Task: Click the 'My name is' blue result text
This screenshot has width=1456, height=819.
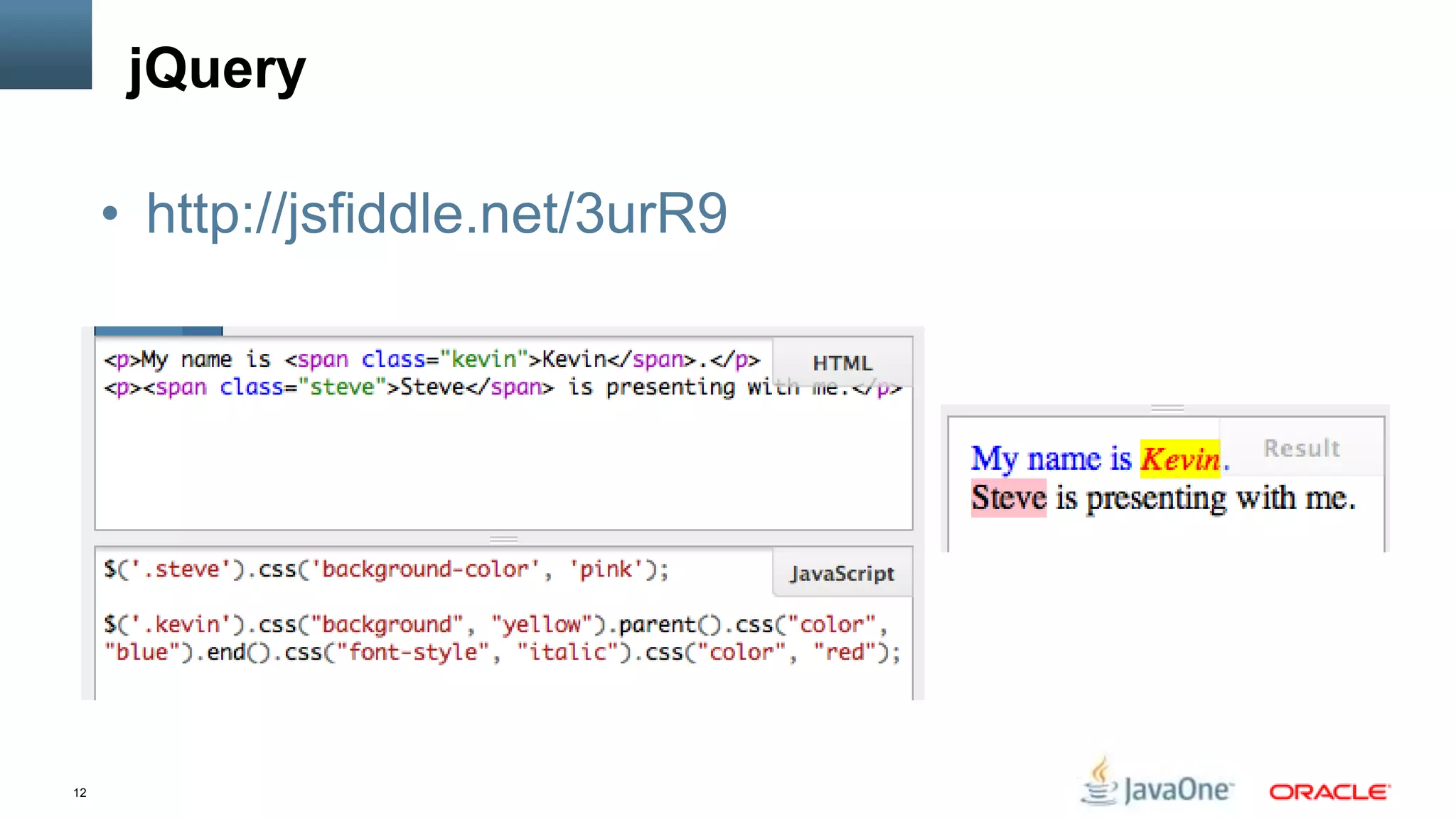Action: tap(1051, 459)
